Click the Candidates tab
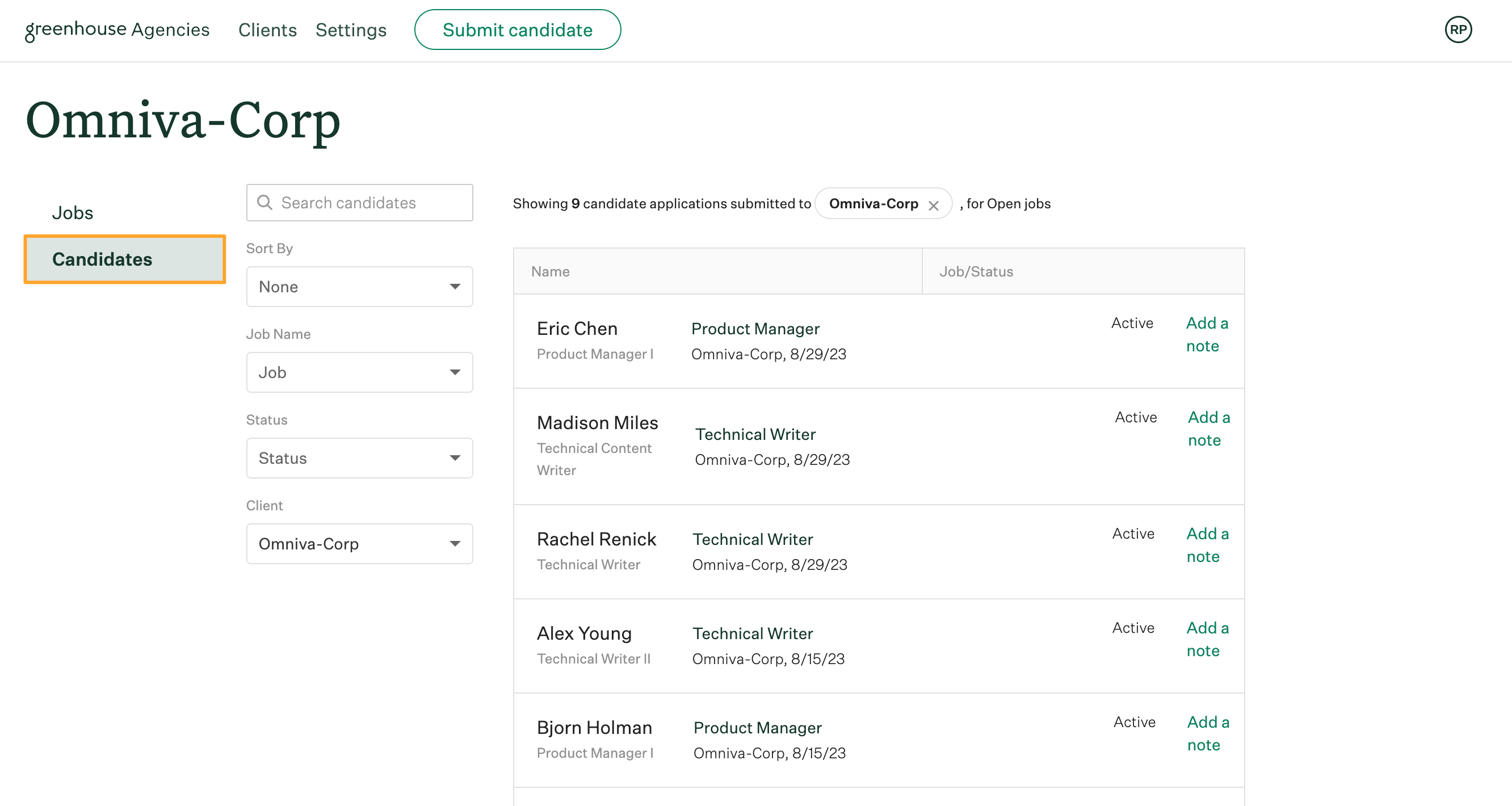 (102, 259)
